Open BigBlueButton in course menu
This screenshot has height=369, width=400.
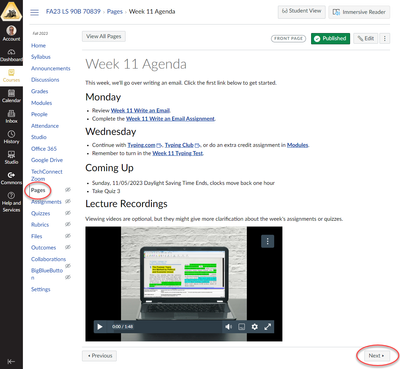(x=47, y=274)
